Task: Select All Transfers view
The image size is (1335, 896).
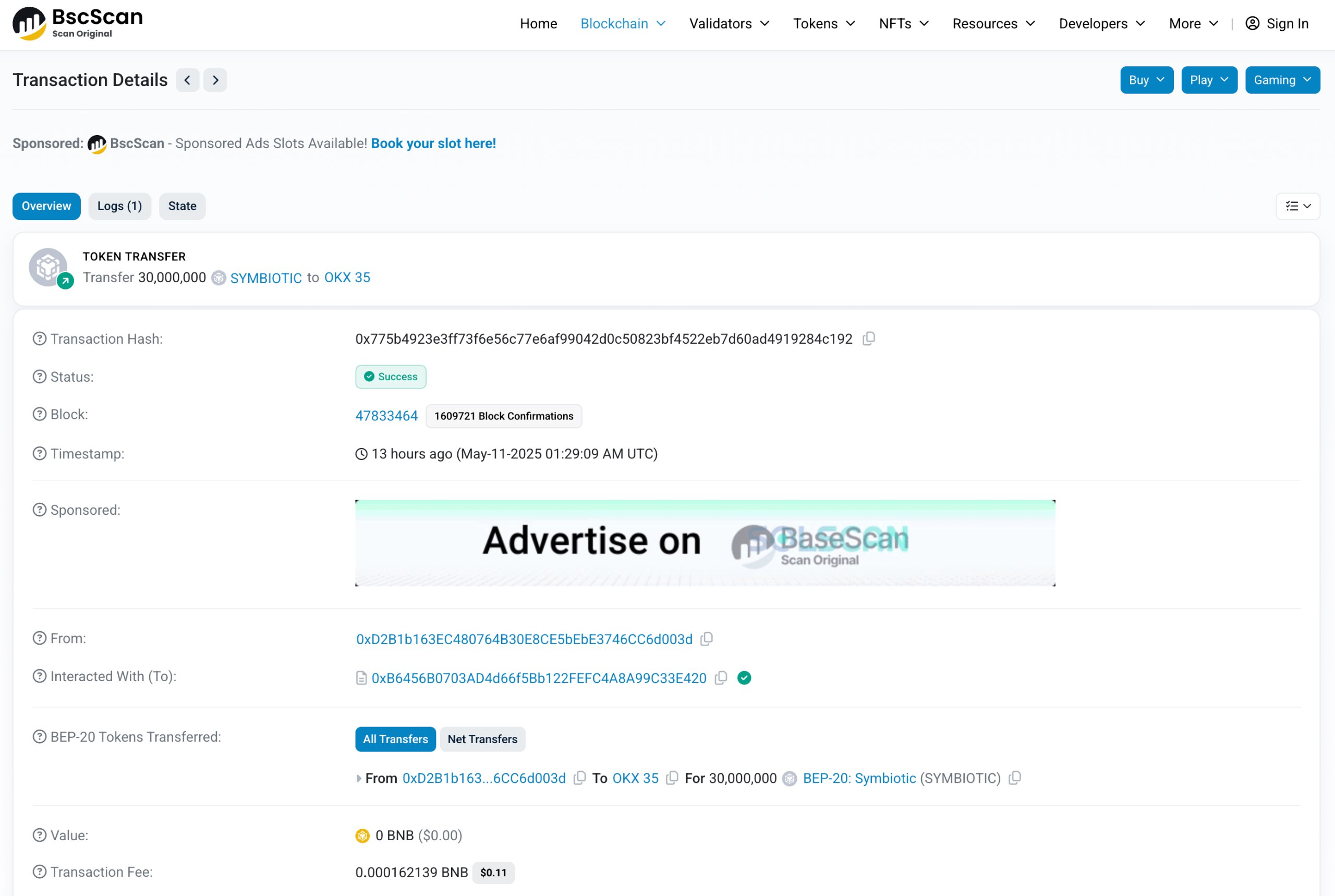Action: [395, 740]
